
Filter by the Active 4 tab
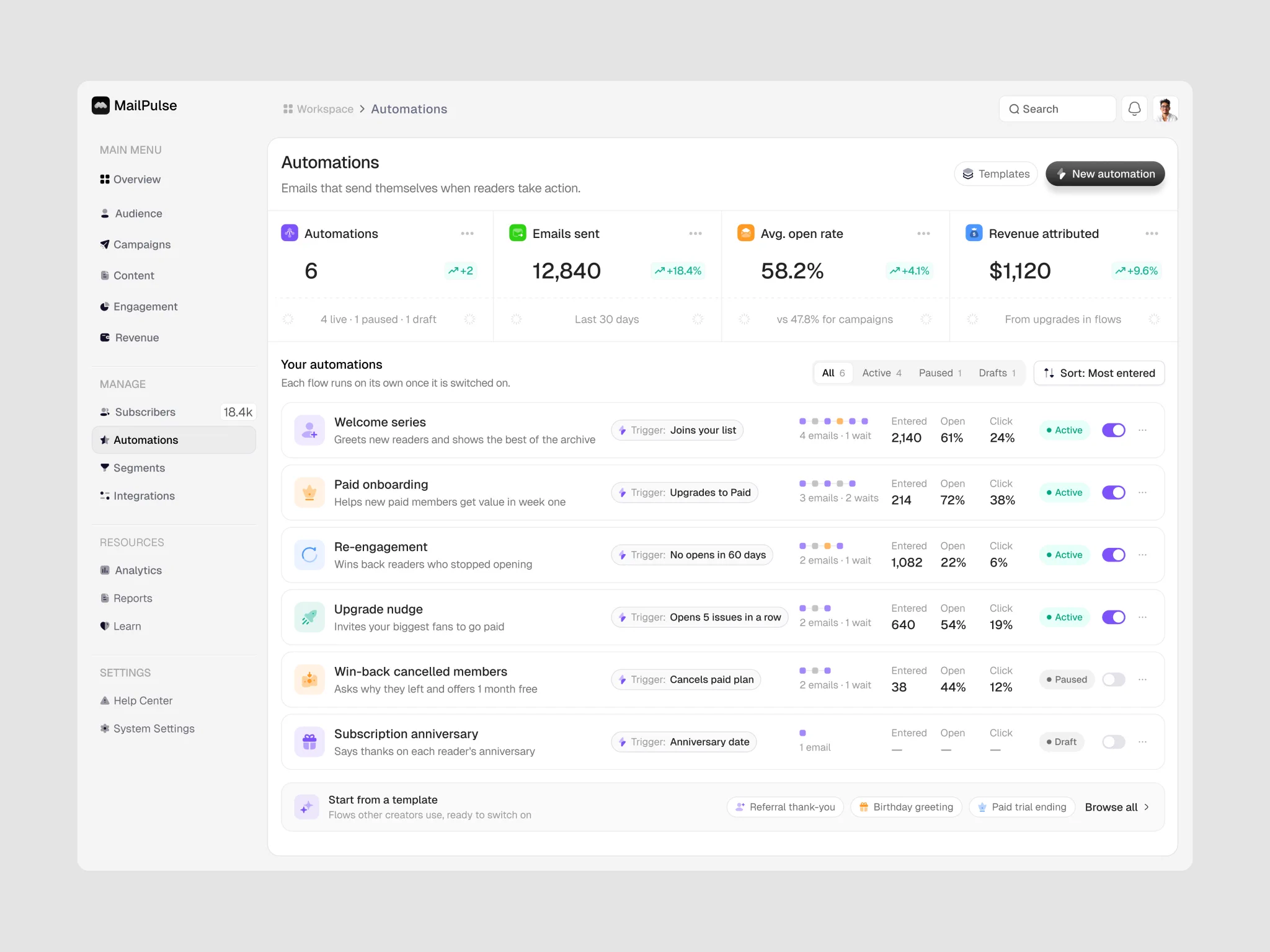(882, 373)
